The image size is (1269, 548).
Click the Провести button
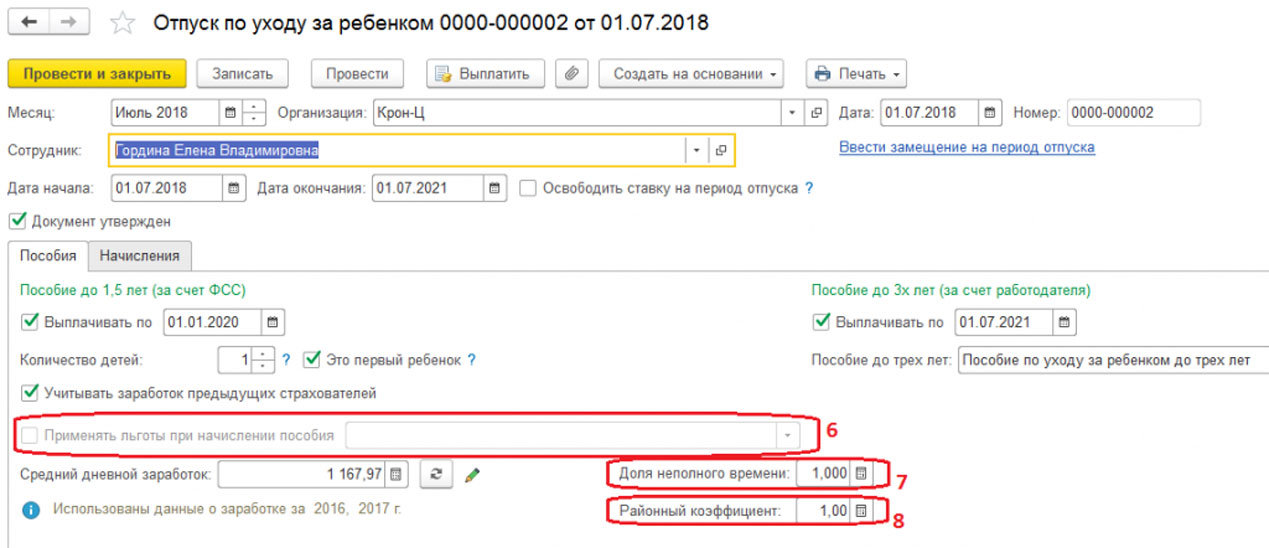(357, 73)
